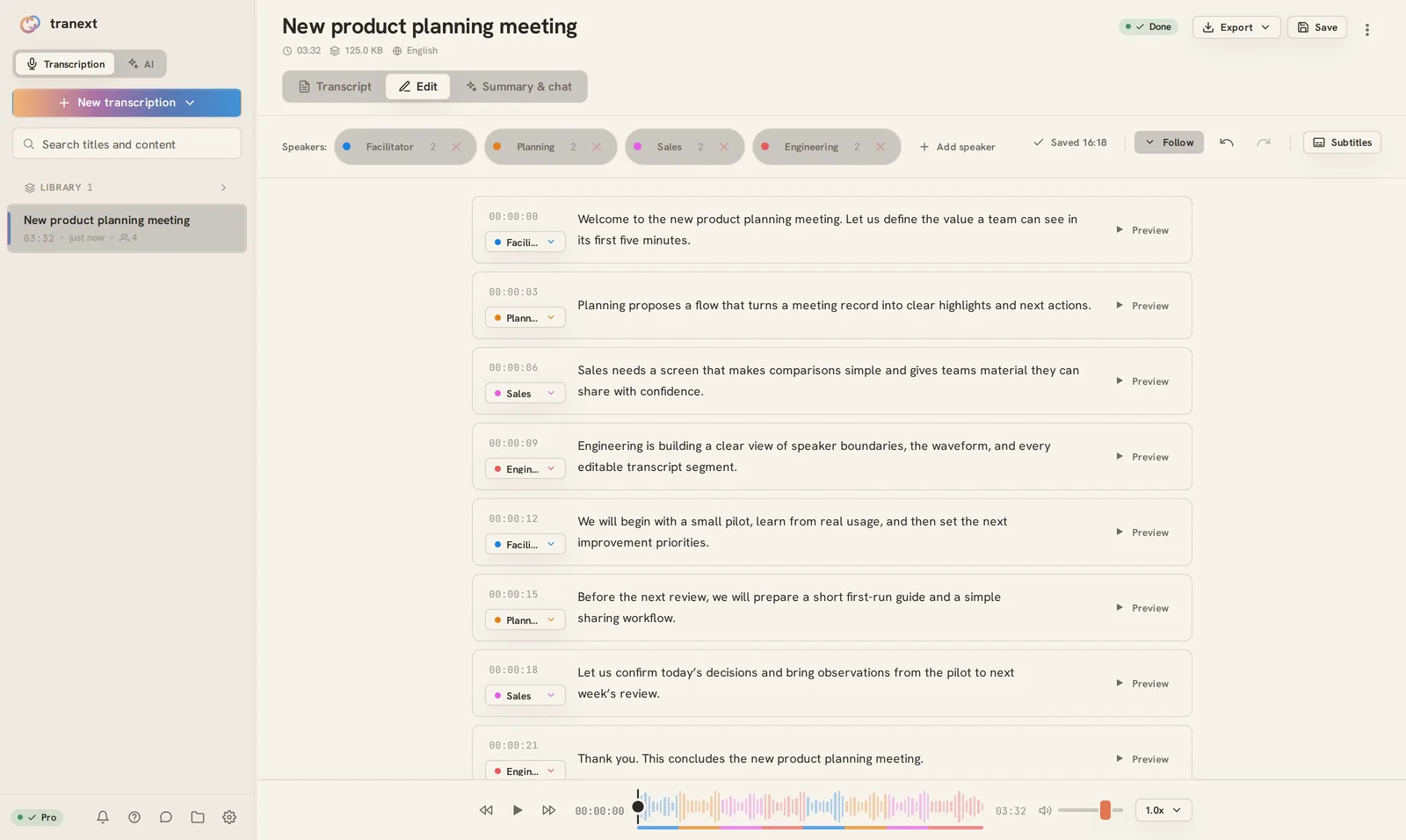Click the Done status badge

[1149, 27]
